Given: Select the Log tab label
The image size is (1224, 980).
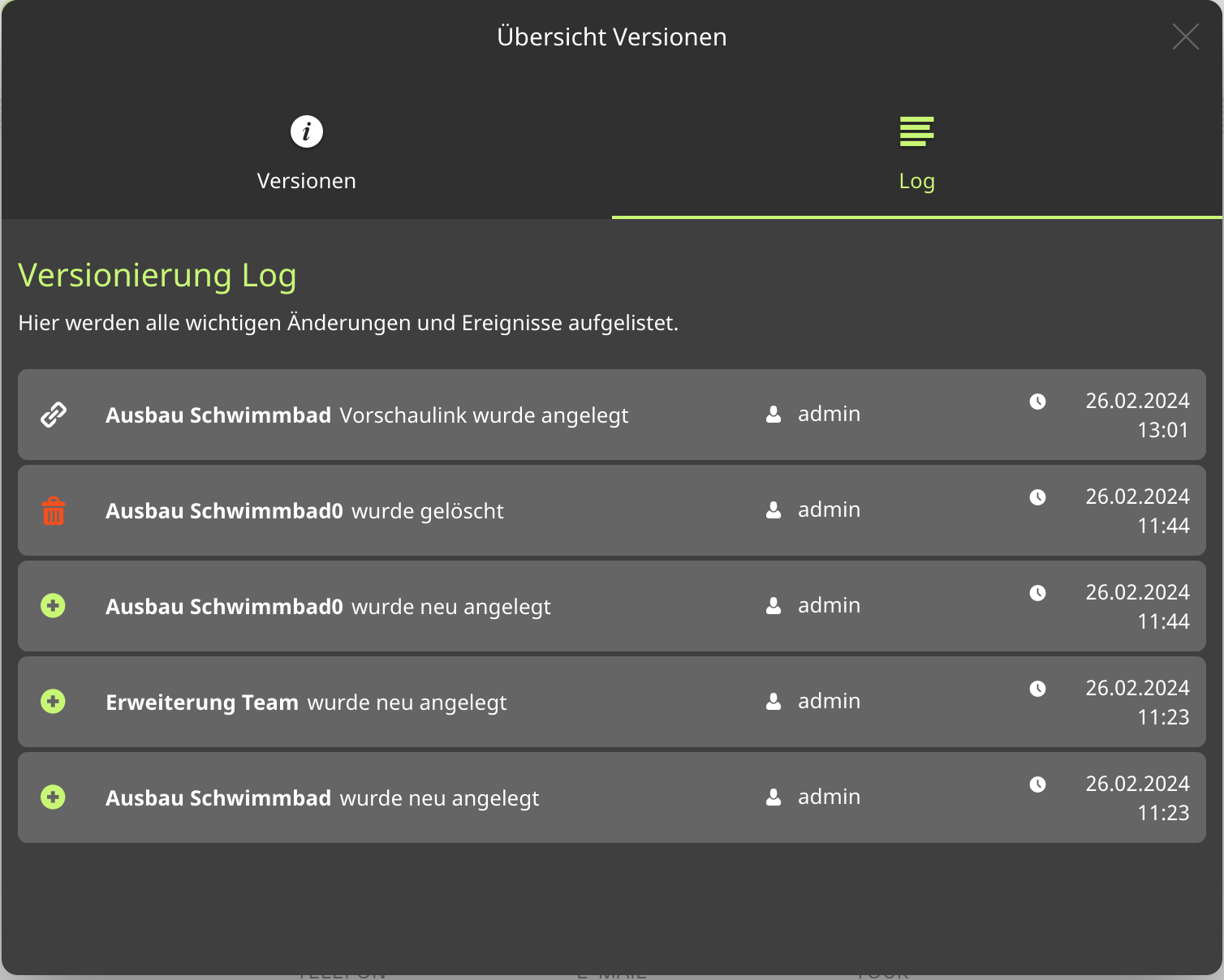Looking at the screenshot, I should [x=916, y=181].
